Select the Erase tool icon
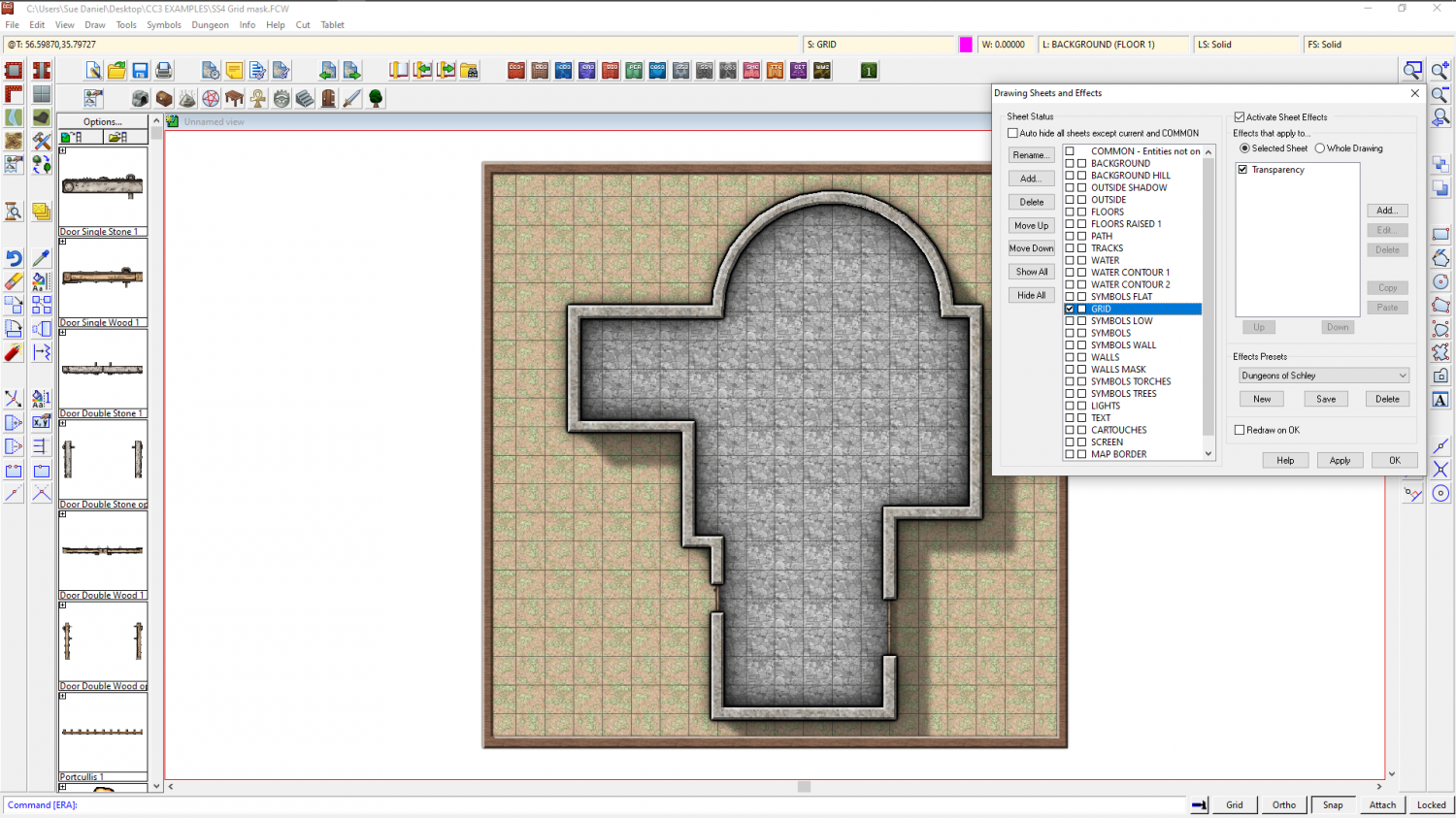 [14, 281]
